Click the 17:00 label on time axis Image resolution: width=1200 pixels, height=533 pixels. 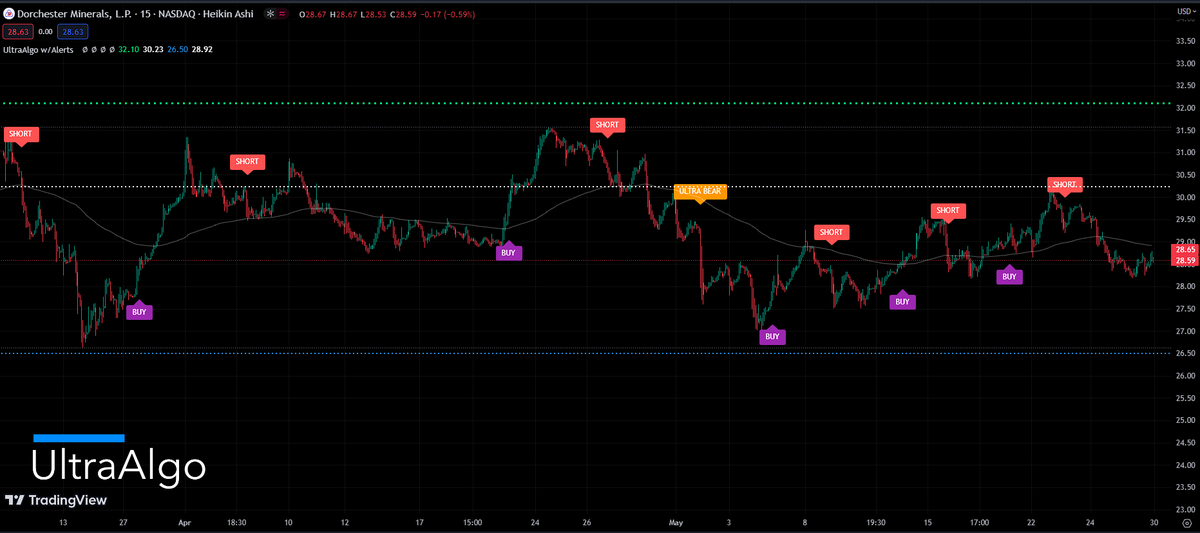tap(979, 522)
